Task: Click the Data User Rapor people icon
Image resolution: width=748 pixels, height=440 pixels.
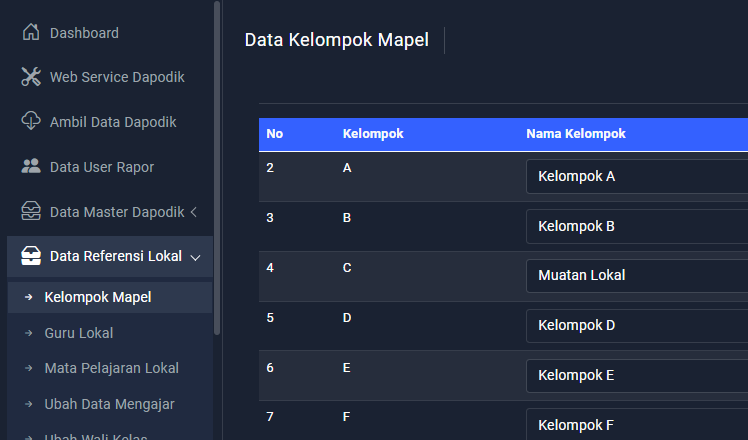Action: click(31, 167)
